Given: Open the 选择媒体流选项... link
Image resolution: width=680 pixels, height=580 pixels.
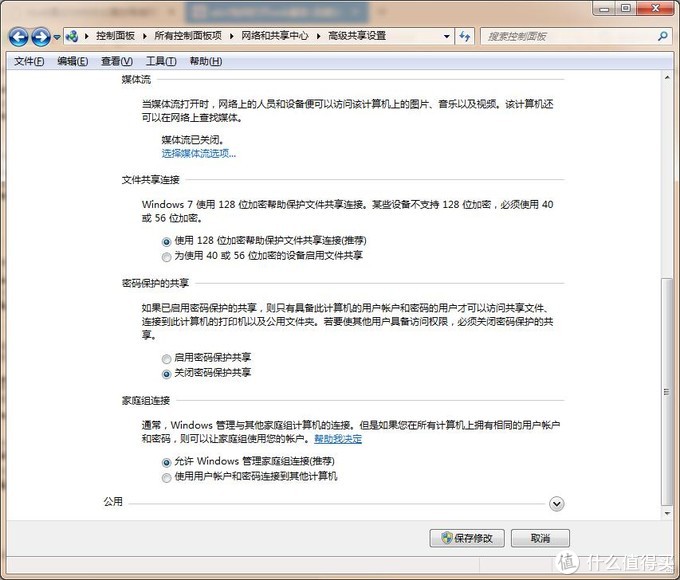Looking at the screenshot, I should tap(199, 153).
